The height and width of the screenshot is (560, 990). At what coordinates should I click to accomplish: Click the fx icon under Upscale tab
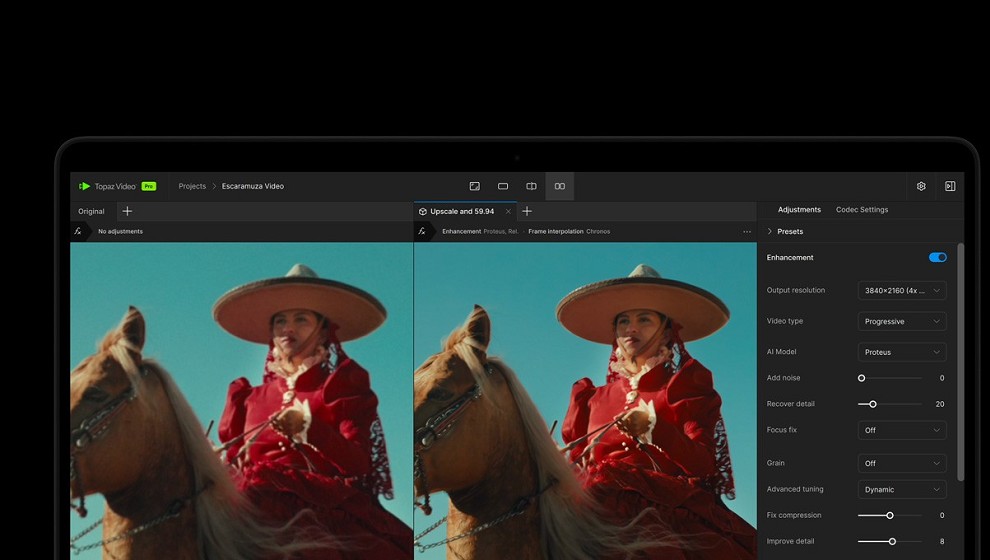point(422,231)
